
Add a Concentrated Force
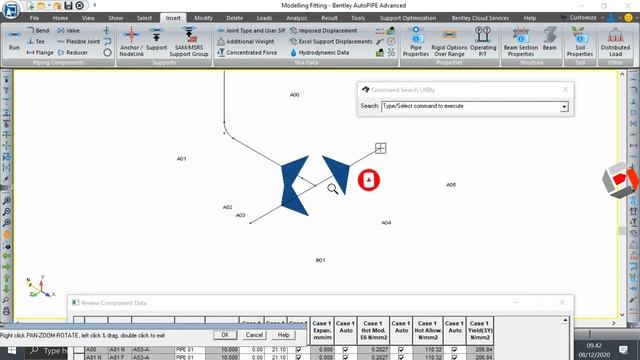(247, 53)
